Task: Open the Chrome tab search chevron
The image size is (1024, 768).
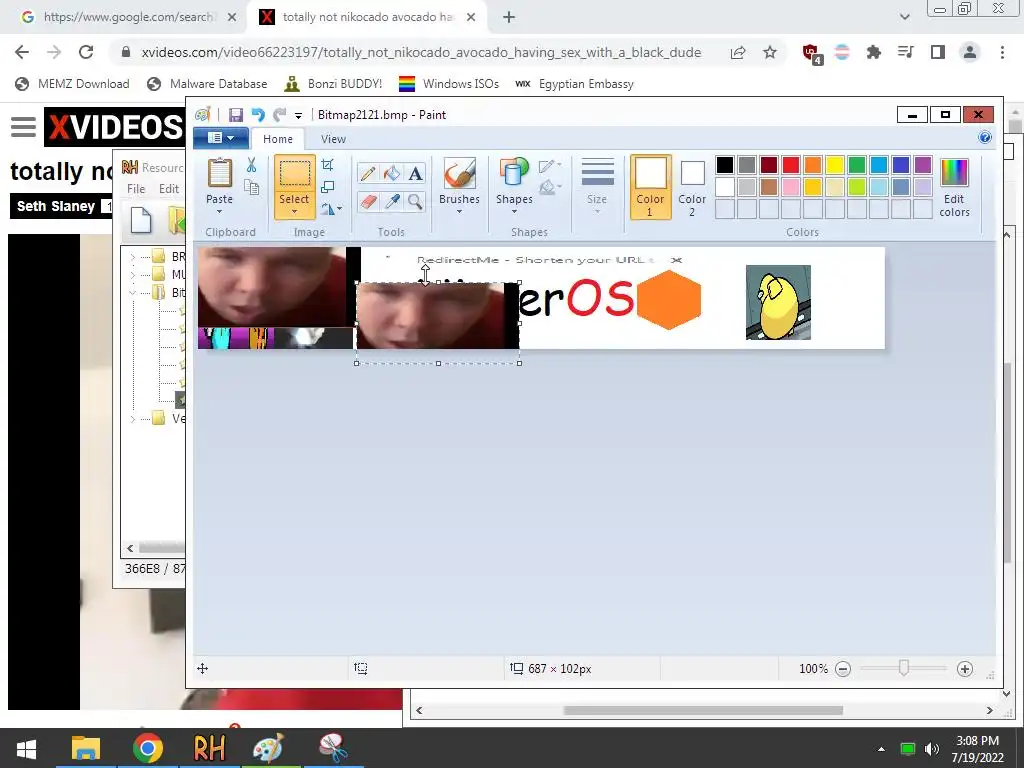Action: tap(904, 17)
